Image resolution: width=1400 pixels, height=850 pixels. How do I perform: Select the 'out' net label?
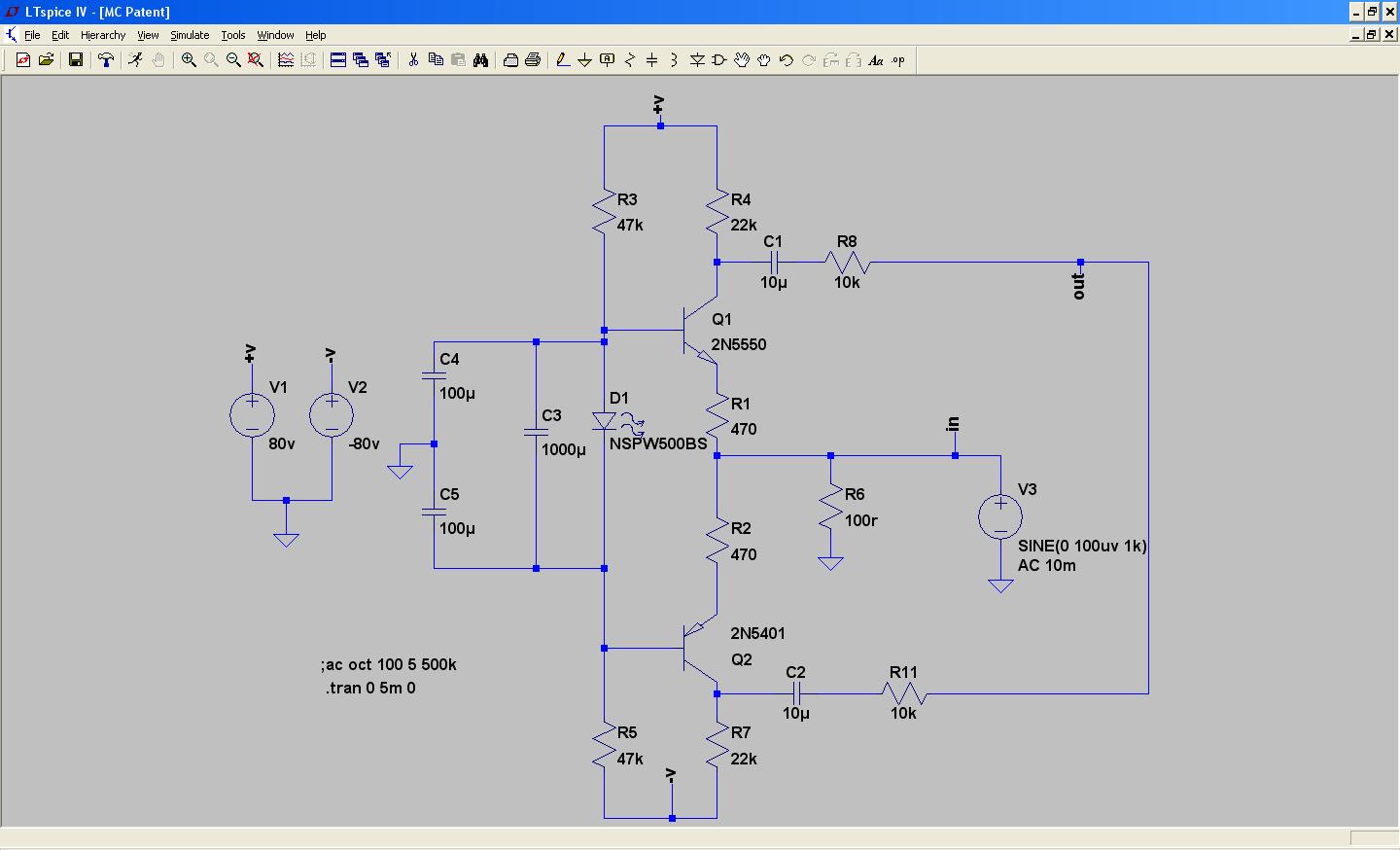point(1078,286)
